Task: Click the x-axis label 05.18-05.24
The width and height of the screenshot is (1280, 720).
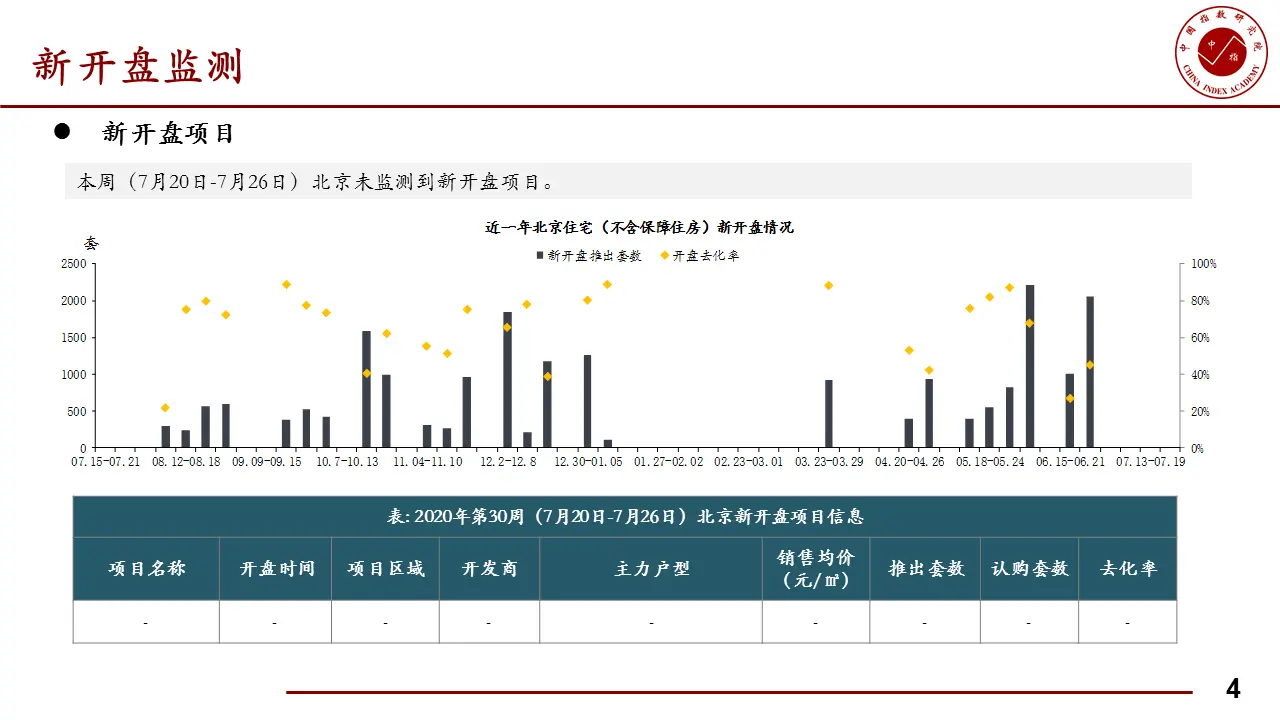Action: pyautogui.click(x=991, y=463)
